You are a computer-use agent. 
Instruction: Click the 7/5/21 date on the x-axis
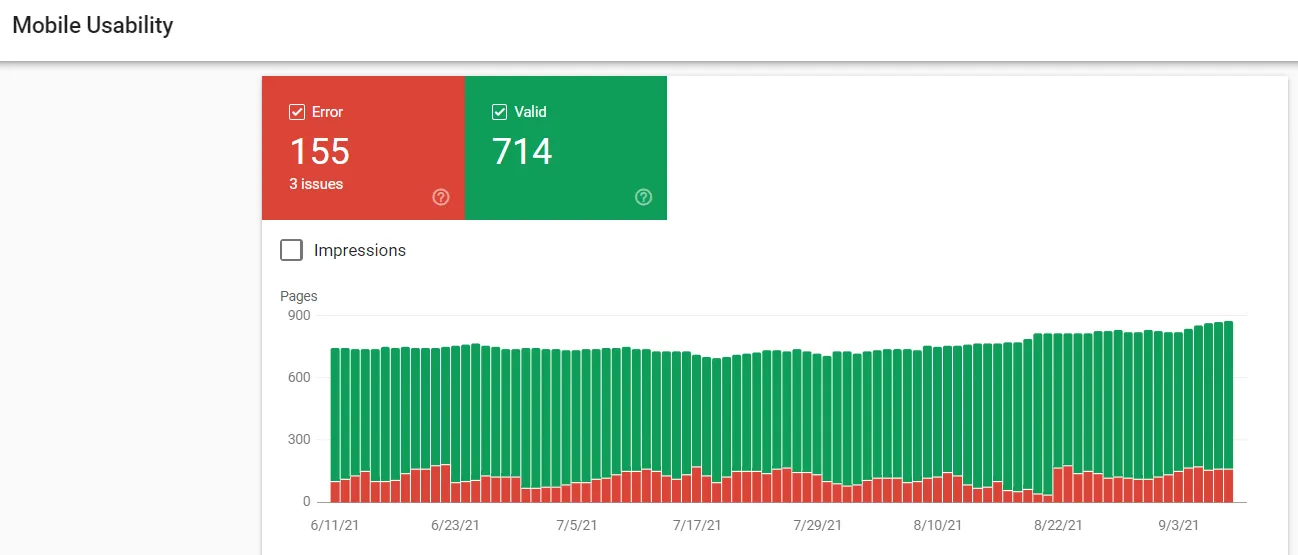pyautogui.click(x=576, y=525)
